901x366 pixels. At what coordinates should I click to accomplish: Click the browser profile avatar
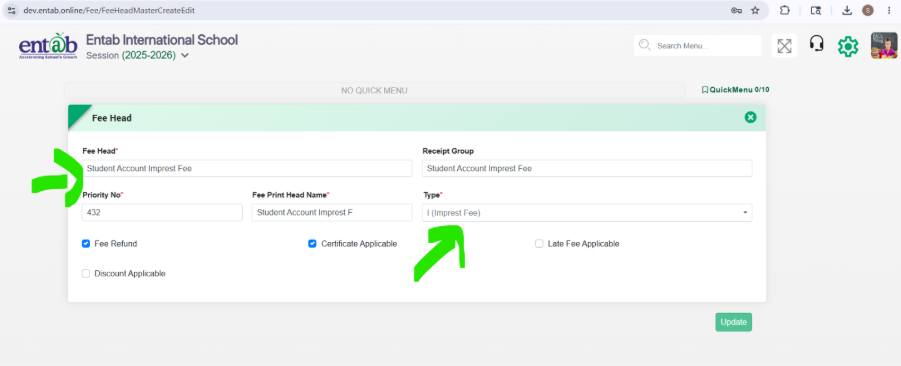[x=868, y=10]
